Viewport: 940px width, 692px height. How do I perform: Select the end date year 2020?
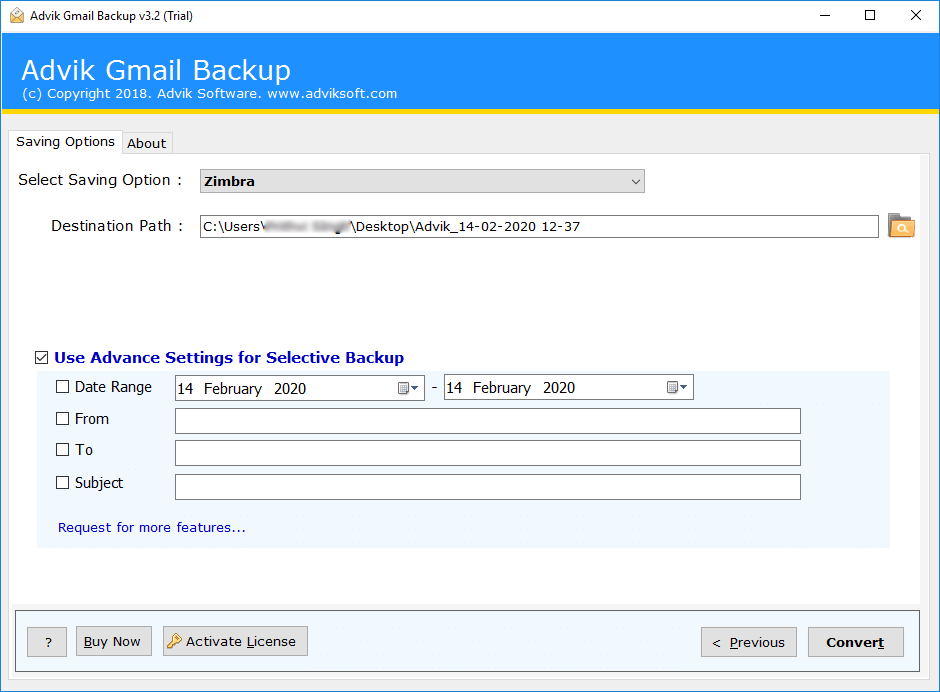tap(559, 388)
